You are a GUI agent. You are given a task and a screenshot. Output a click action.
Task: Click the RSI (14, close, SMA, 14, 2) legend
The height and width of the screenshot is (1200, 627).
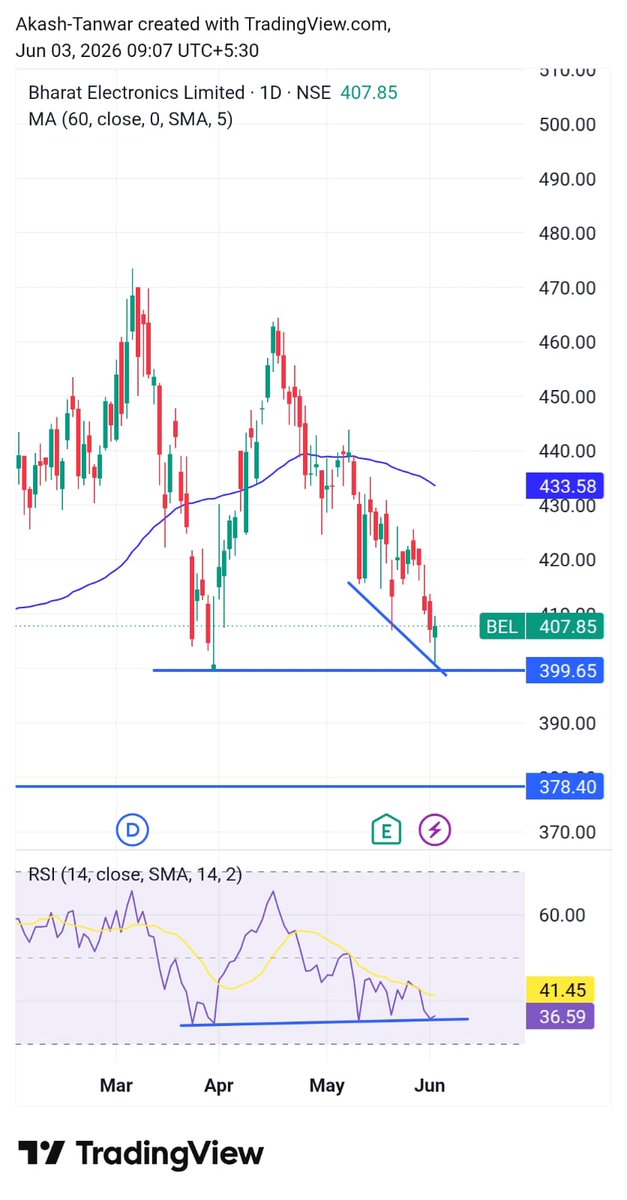pyautogui.click(x=134, y=875)
